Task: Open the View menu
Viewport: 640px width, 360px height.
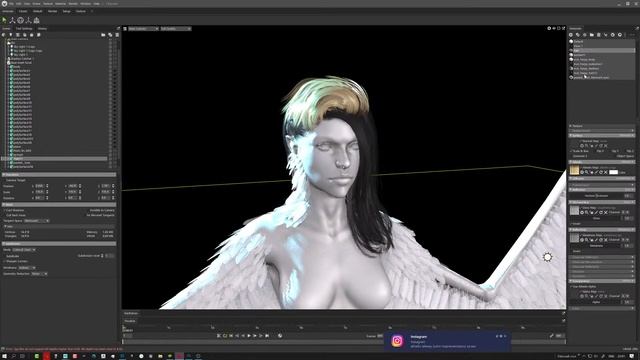Action: point(27,4)
